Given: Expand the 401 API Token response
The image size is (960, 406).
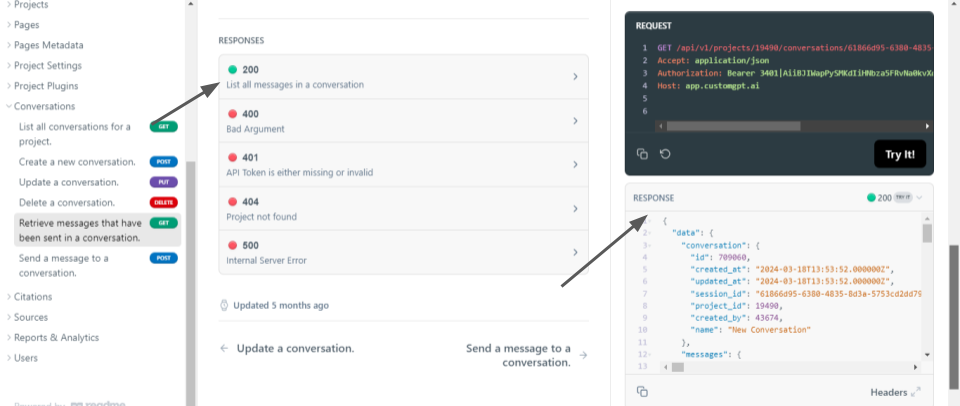Looking at the screenshot, I should (403, 165).
